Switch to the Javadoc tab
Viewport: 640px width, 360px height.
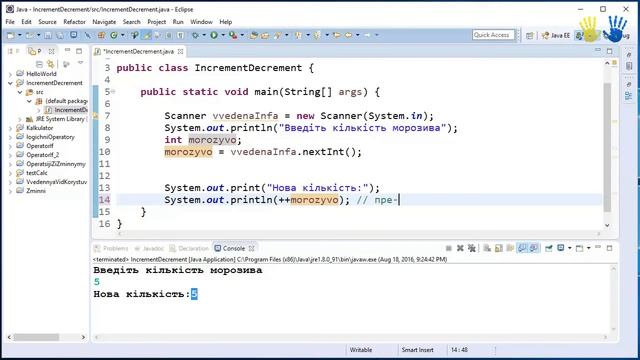(149, 248)
